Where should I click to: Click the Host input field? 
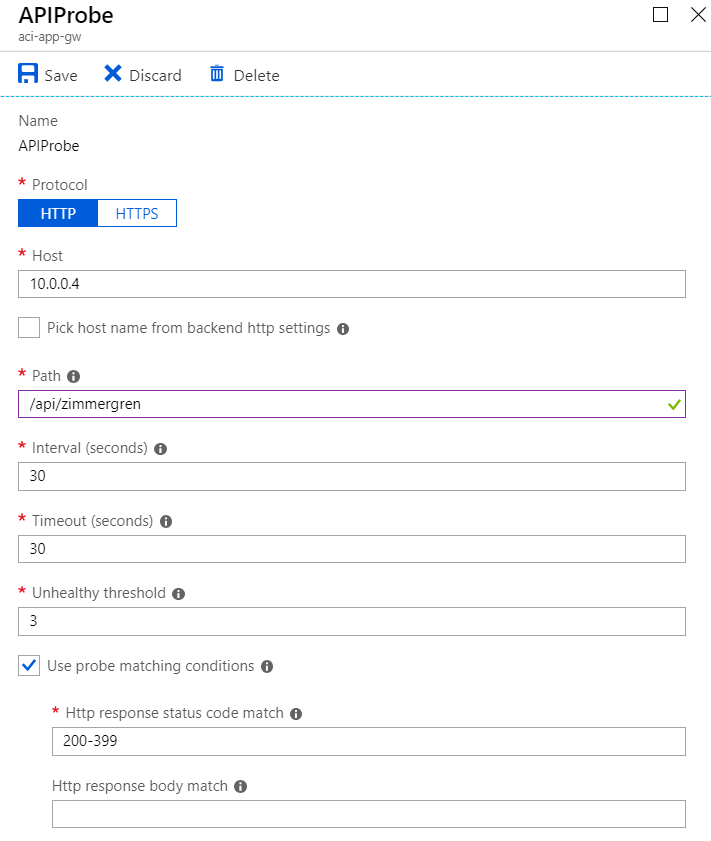pyautogui.click(x=350, y=284)
